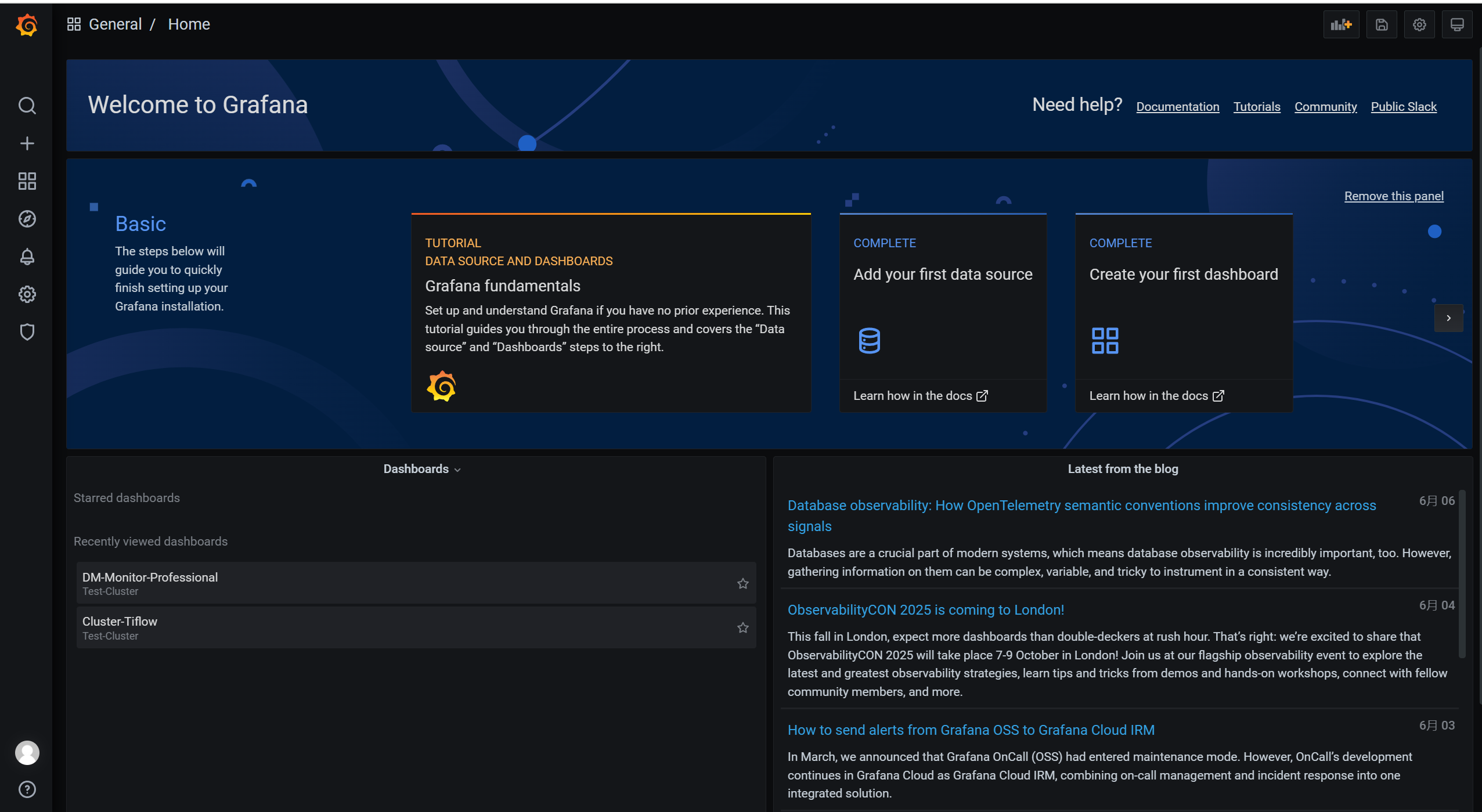Open Cluster-Tiflow dashboard
1482x812 pixels.
416,627
